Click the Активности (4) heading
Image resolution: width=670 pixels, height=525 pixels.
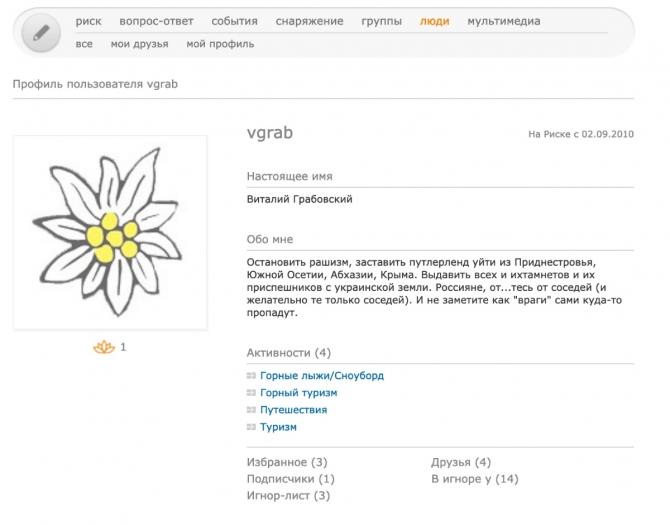coord(289,353)
